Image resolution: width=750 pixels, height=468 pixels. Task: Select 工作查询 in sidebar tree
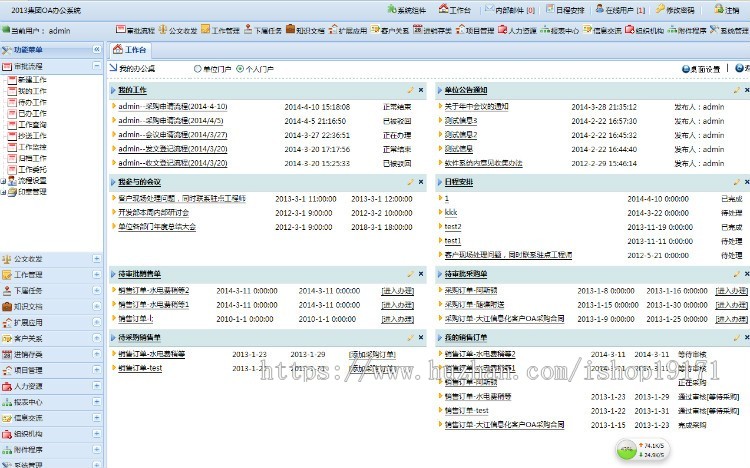[32, 124]
